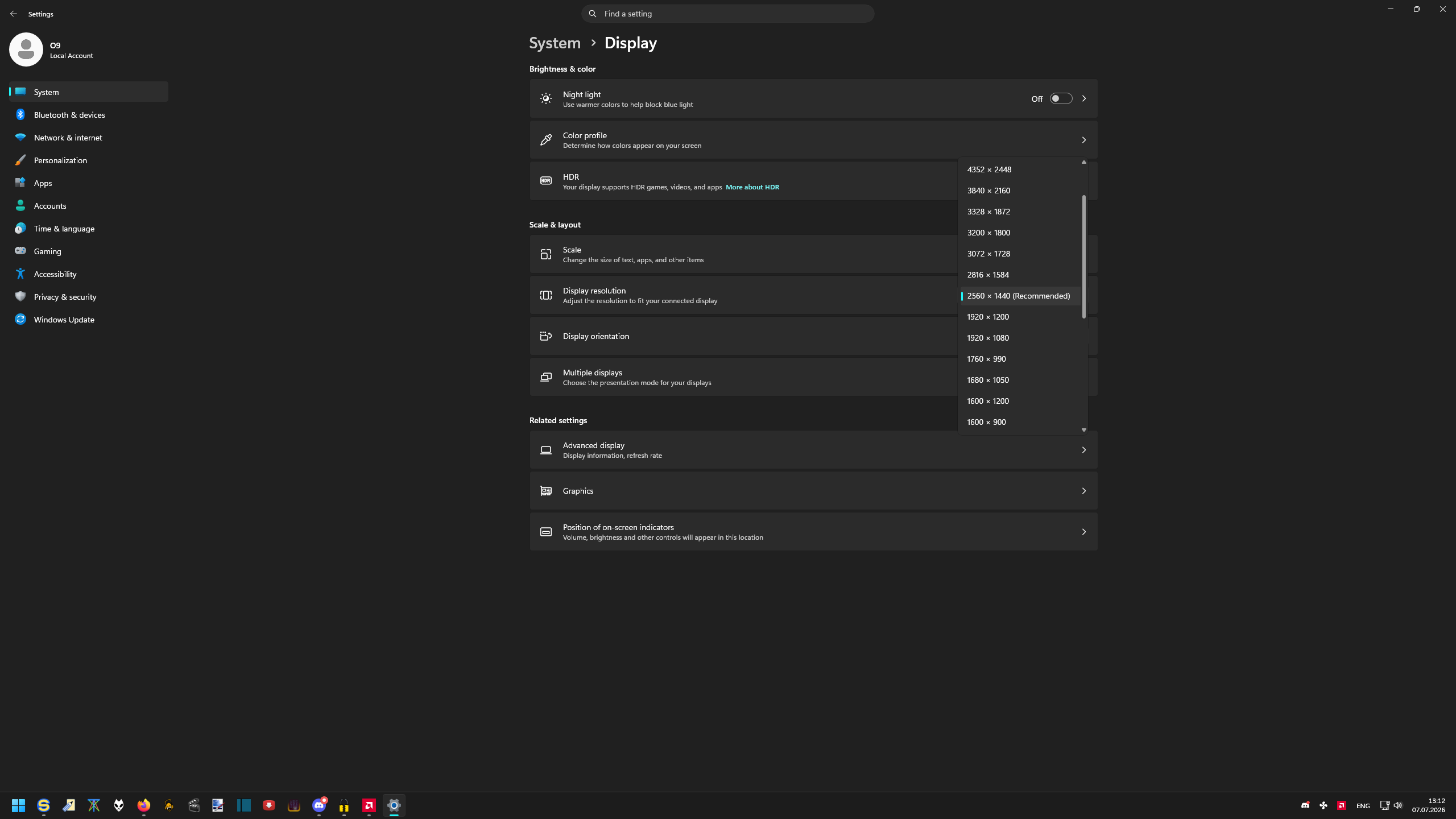This screenshot has height=819, width=1456.
Task: Pick 1600 × 1200 resolution
Action: (x=1020, y=401)
